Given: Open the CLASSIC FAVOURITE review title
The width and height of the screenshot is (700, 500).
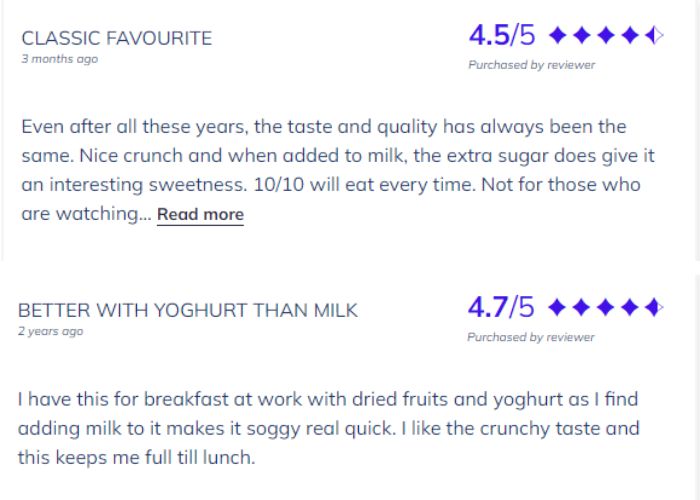Looking at the screenshot, I should click(116, 38).
